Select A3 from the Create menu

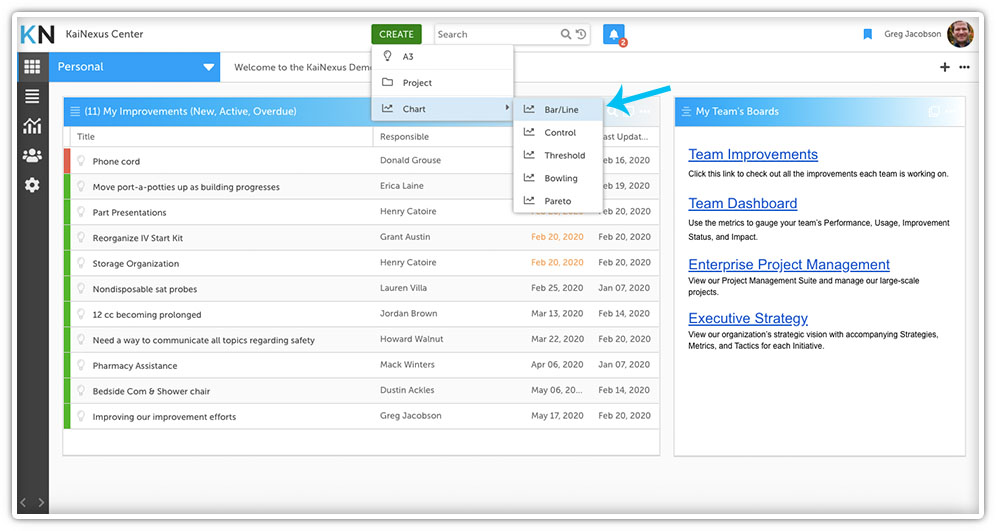pyautogui.click(x=442, y=57)
